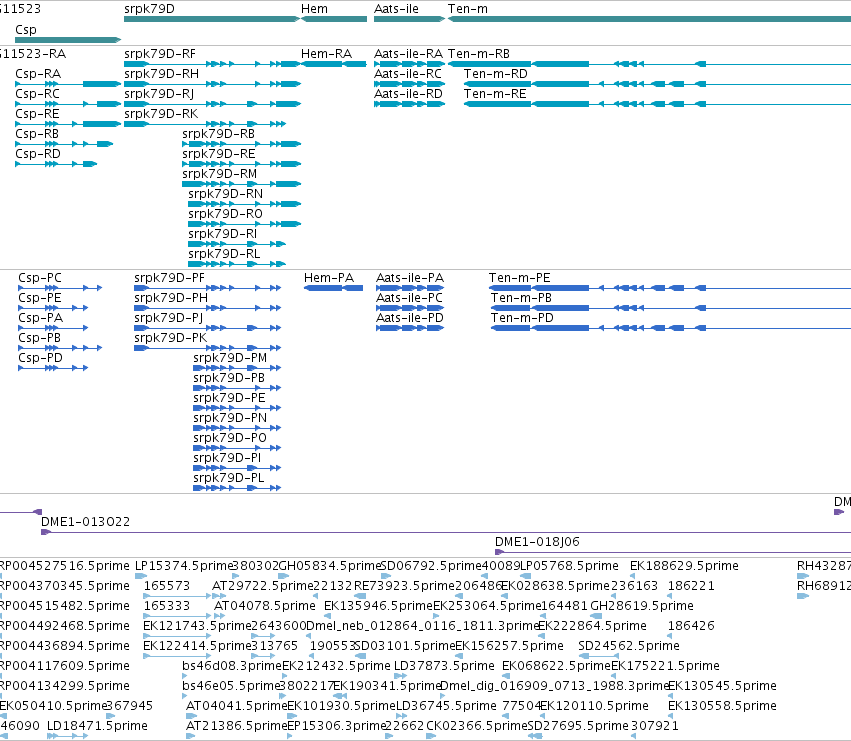Click protein label srpk79D-PH

(x=171, y=298)
